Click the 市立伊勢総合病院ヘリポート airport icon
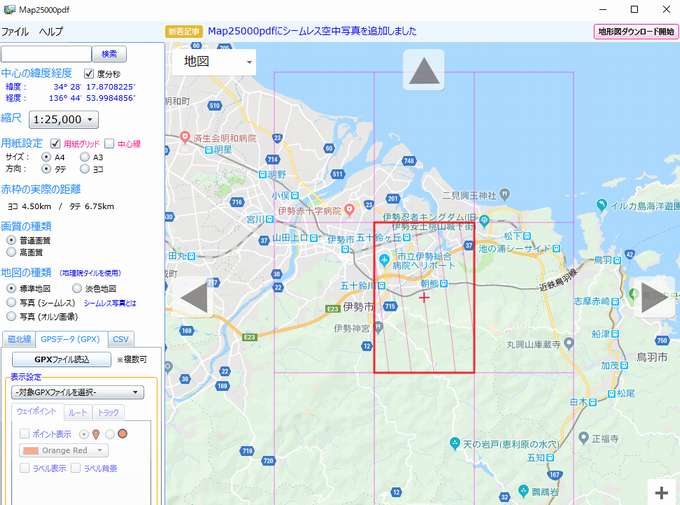 384,260
